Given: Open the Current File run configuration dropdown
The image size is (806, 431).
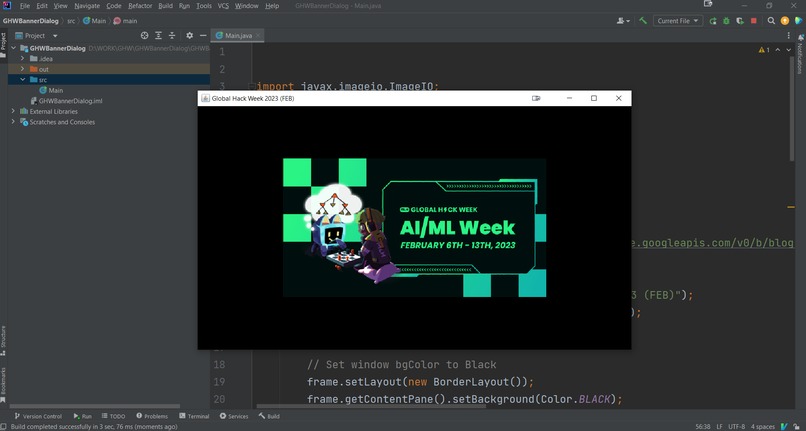Looking at the screenshot, I should (678, 21).
